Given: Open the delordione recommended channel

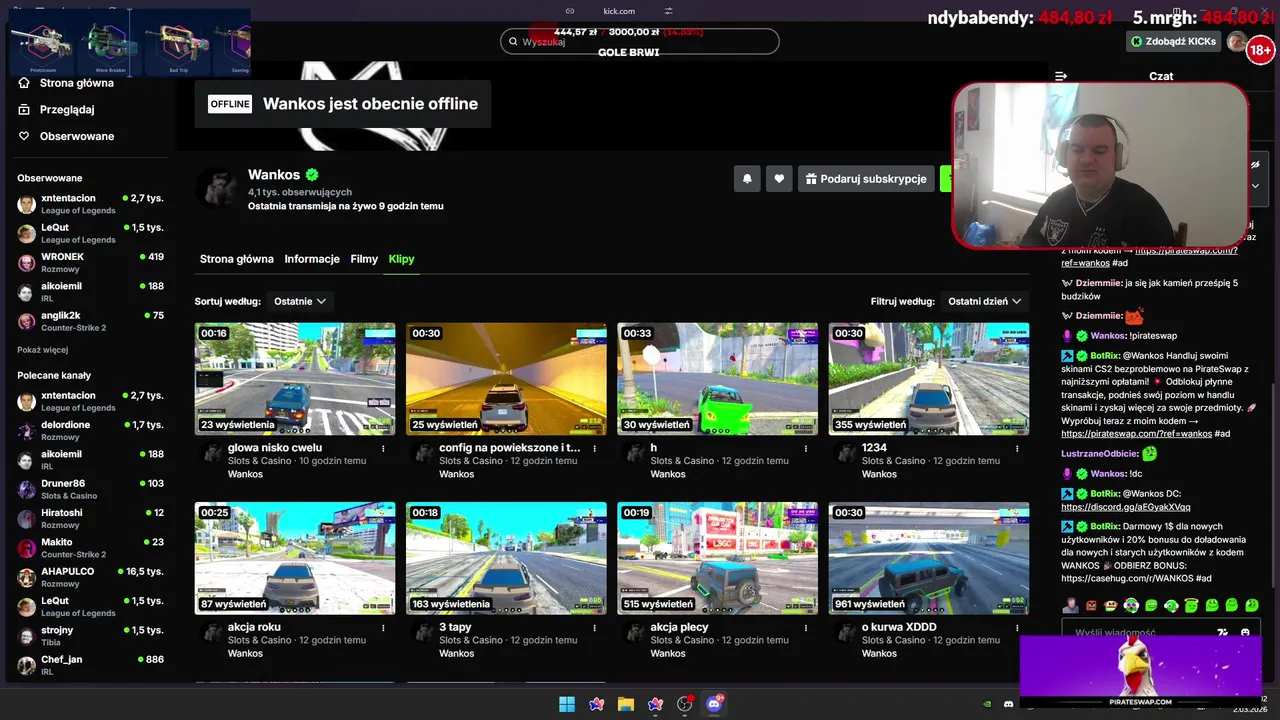Looking at the screenshot, I should 90,430.
